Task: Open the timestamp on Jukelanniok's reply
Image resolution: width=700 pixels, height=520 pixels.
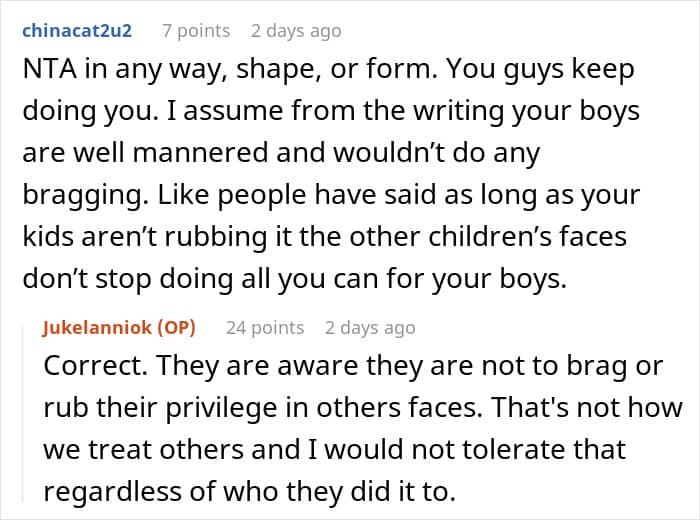Action: tap(370, 327)
